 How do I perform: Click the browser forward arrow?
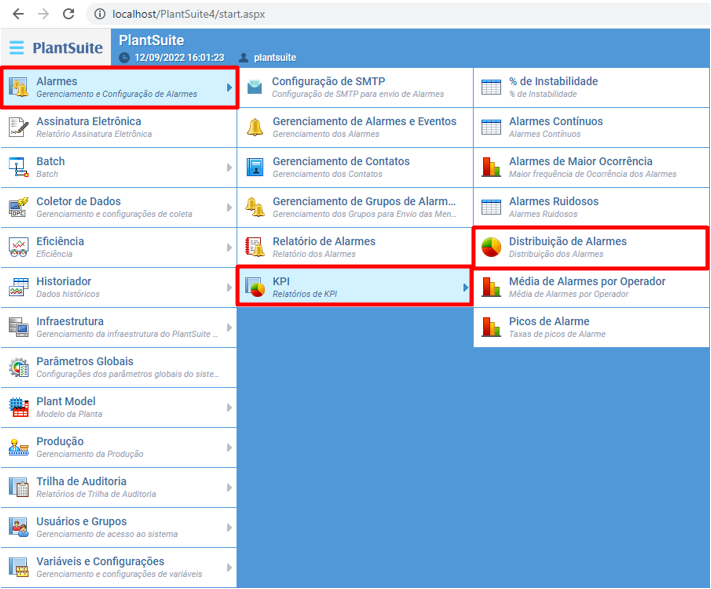43,14
